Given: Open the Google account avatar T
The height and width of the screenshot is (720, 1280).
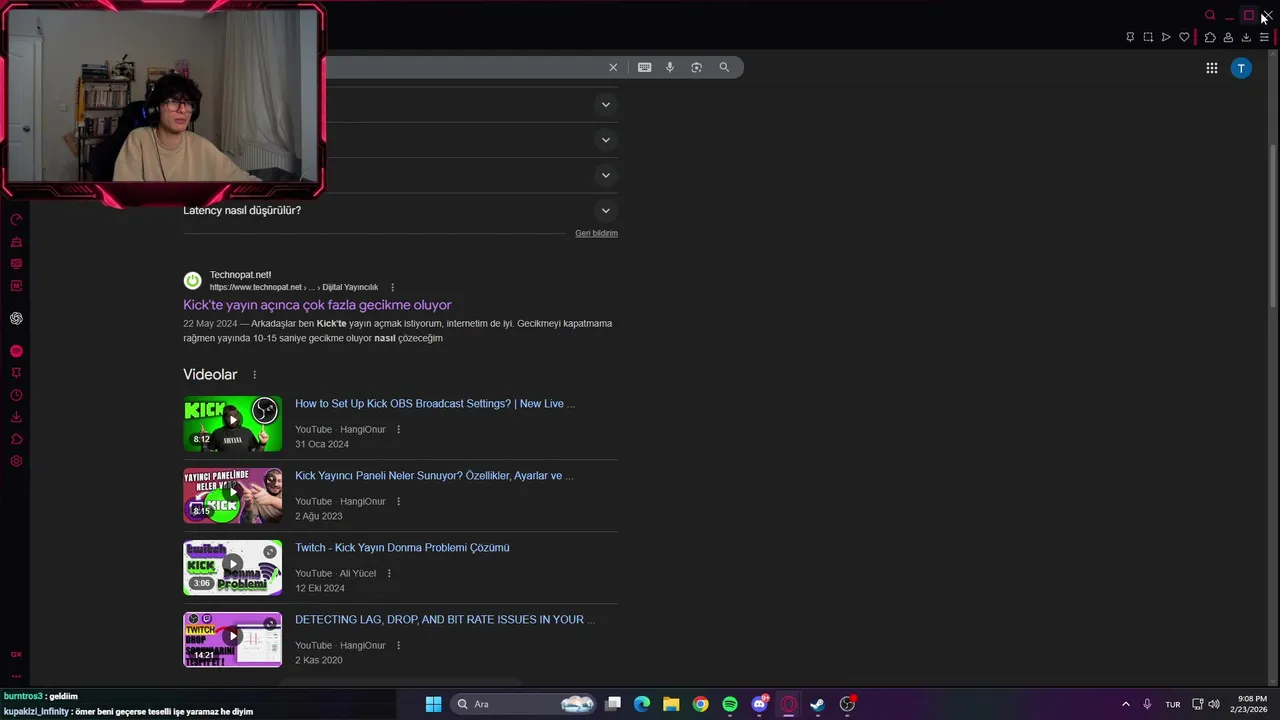Looking at the screenshot, I should (1241, 68).
